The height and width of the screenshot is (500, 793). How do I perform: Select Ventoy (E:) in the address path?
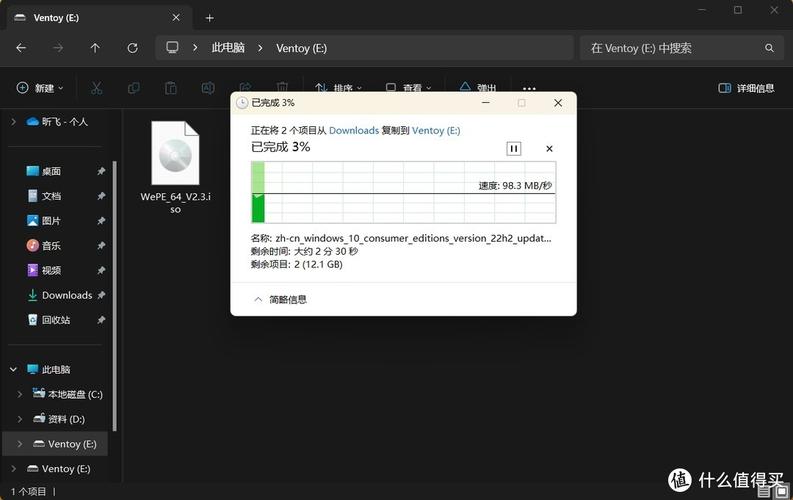click(301, 48)
